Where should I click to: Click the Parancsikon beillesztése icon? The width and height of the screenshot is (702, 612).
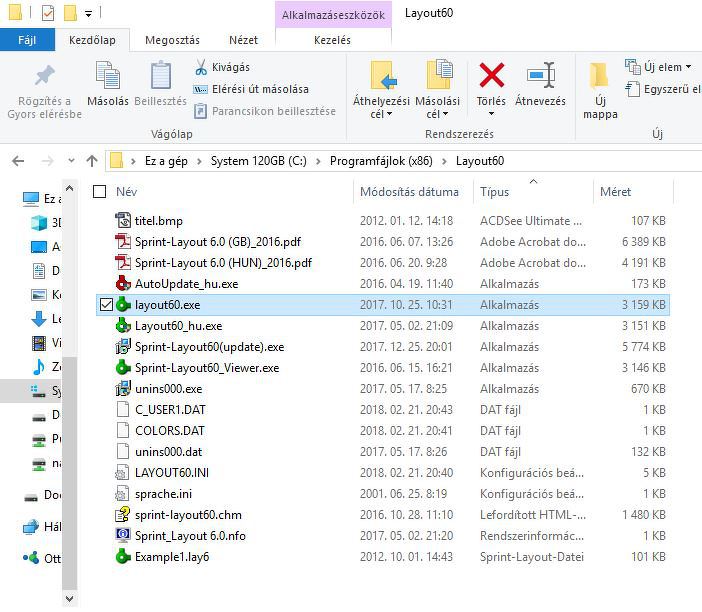click(x=200, y=111)
